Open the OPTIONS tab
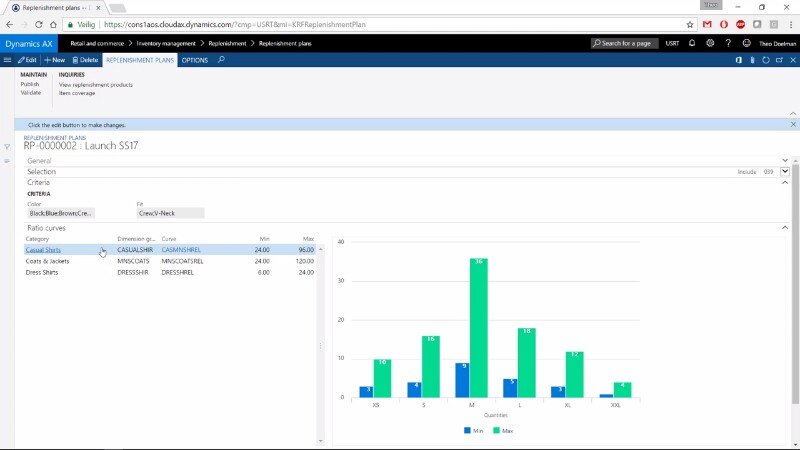 [195, 60]
